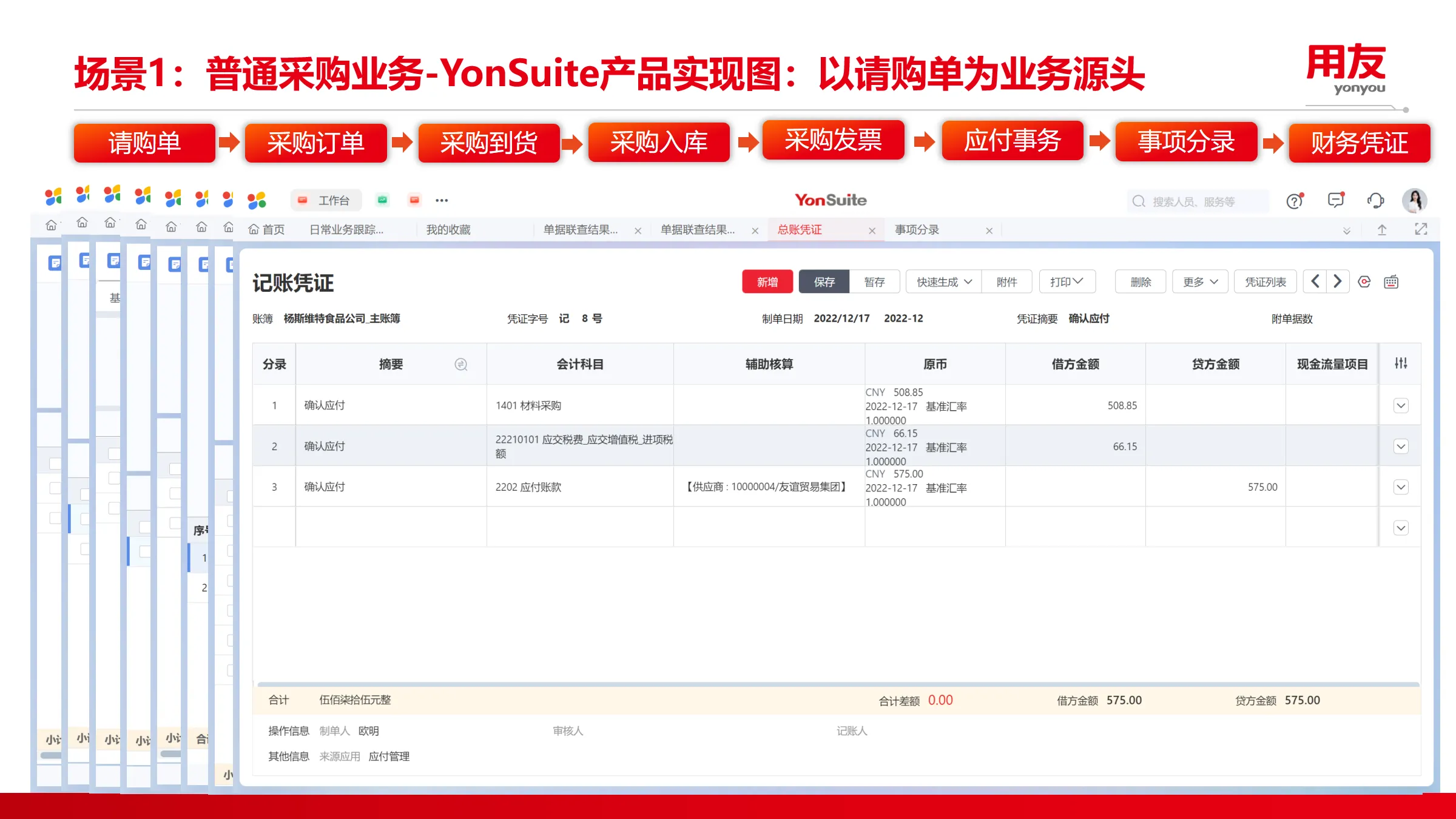Click the 保存 button

click(x=824, y=282)
